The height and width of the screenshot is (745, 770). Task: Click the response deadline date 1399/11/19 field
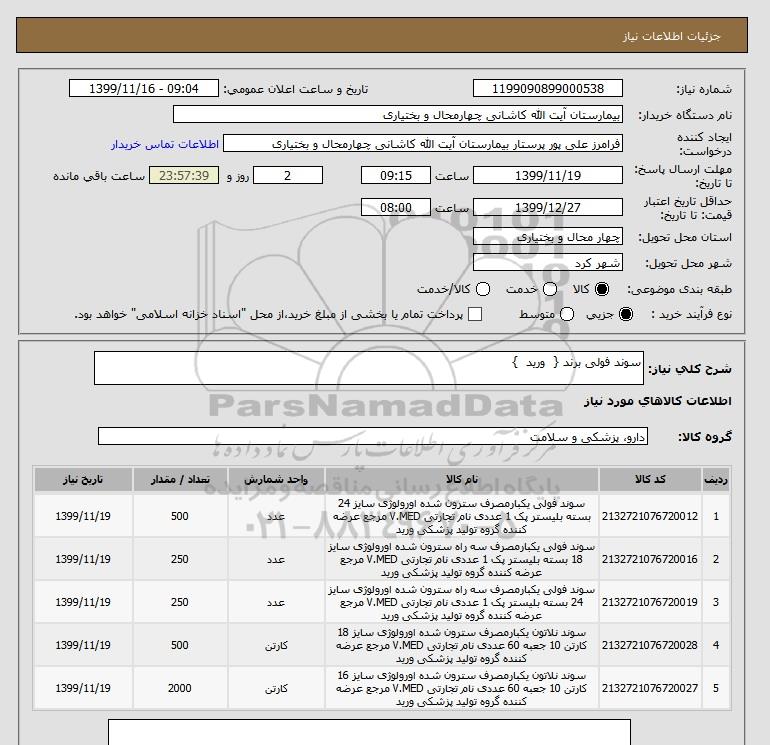548,175
